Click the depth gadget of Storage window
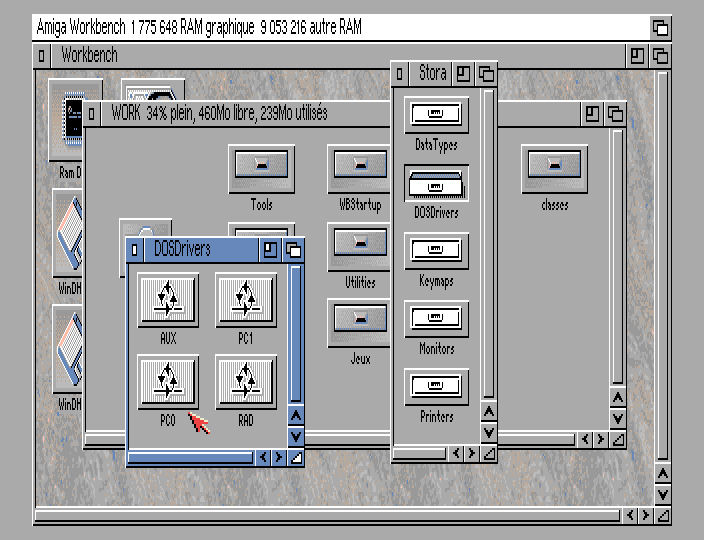This screenshot has height=540, width=704. click(486, 73)
